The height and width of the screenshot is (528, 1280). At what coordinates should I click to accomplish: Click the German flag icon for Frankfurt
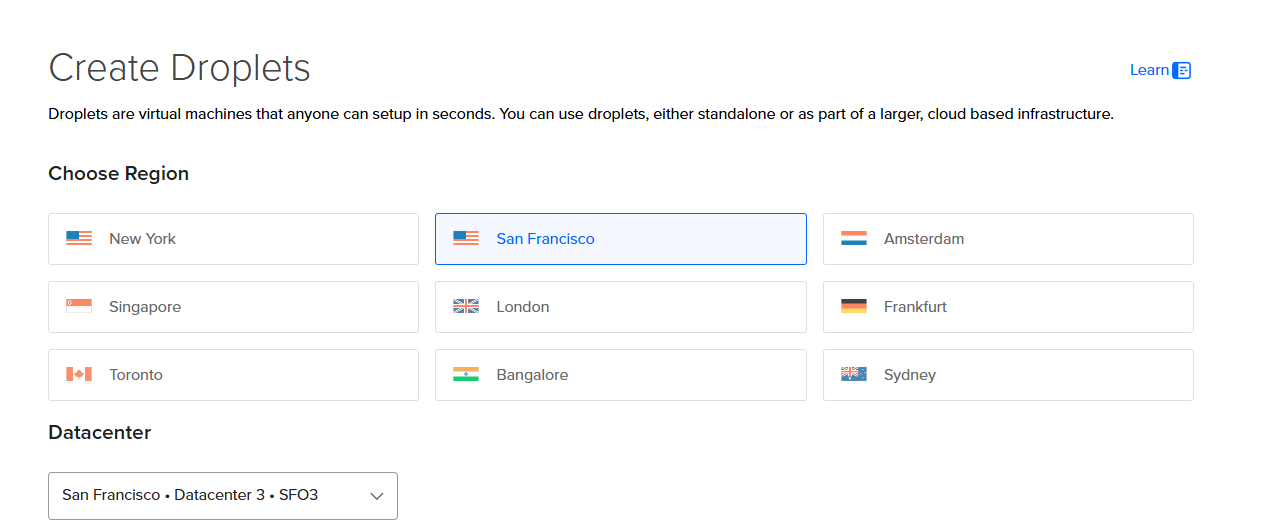[854, 306]
